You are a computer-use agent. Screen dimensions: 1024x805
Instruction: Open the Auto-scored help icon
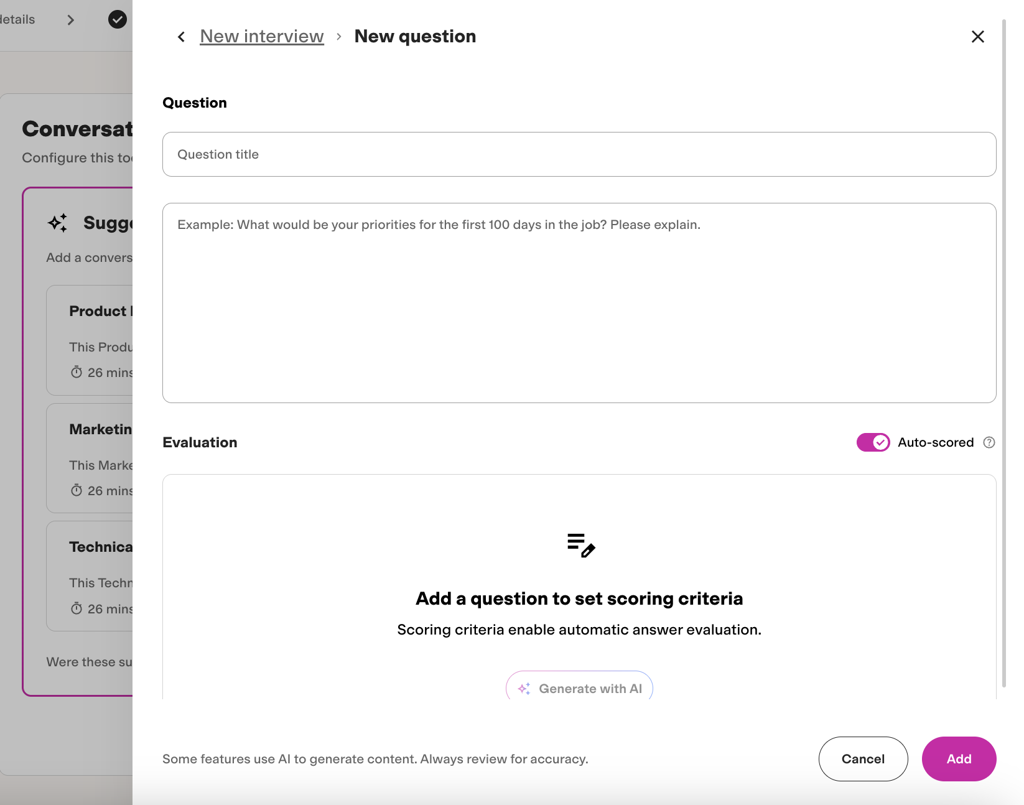[x=989, y=443]
